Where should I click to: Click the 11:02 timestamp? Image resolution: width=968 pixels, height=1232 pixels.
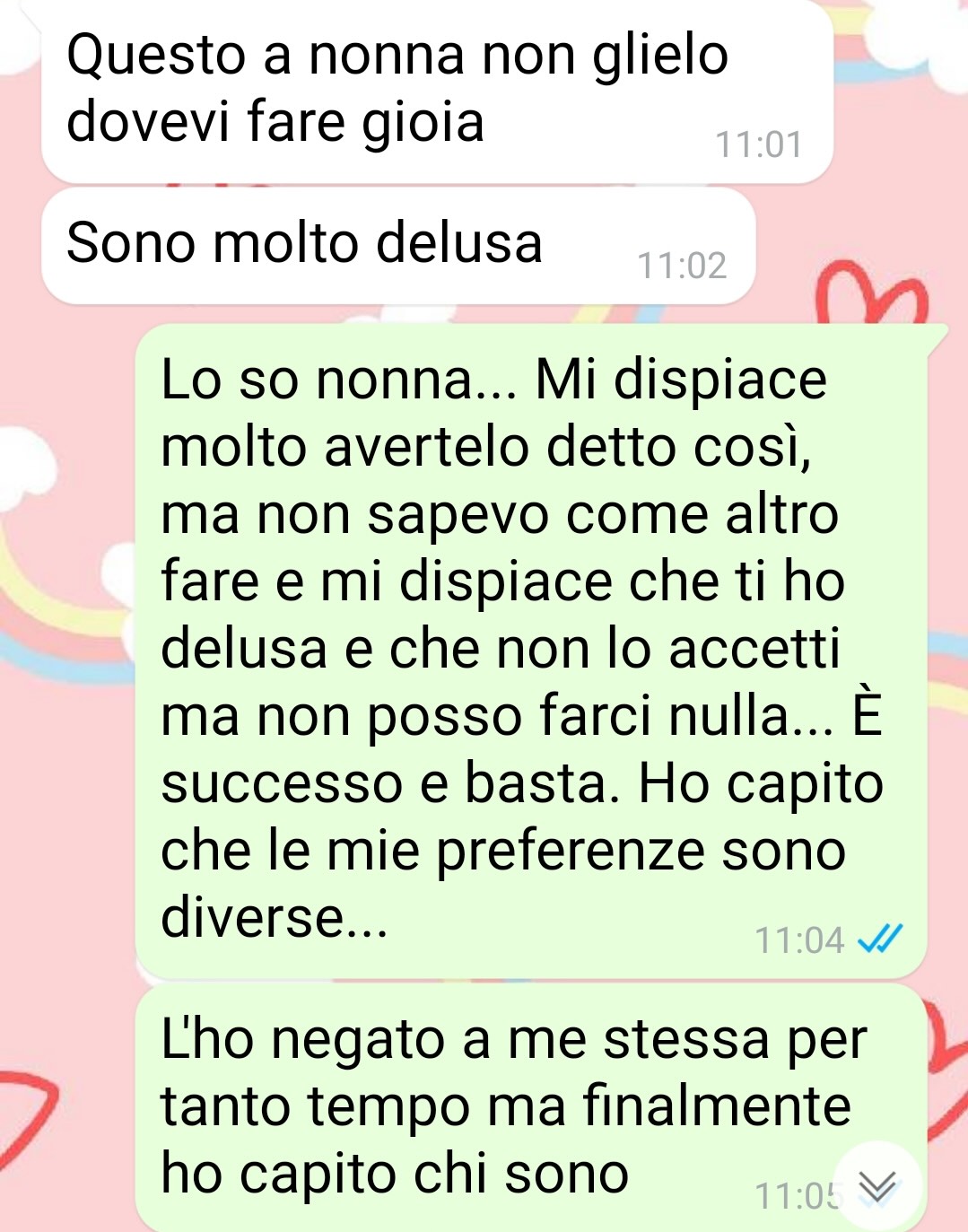click(x=682, y=266)
